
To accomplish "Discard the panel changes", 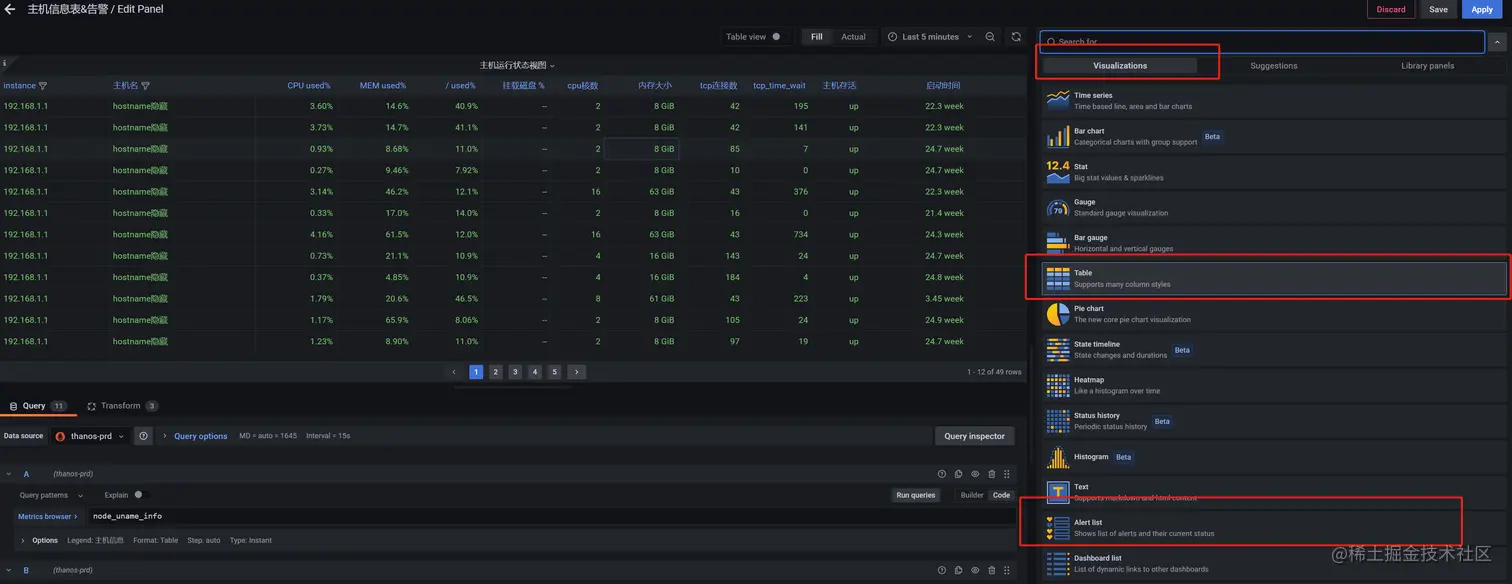I will click(x=1390, y=9).
